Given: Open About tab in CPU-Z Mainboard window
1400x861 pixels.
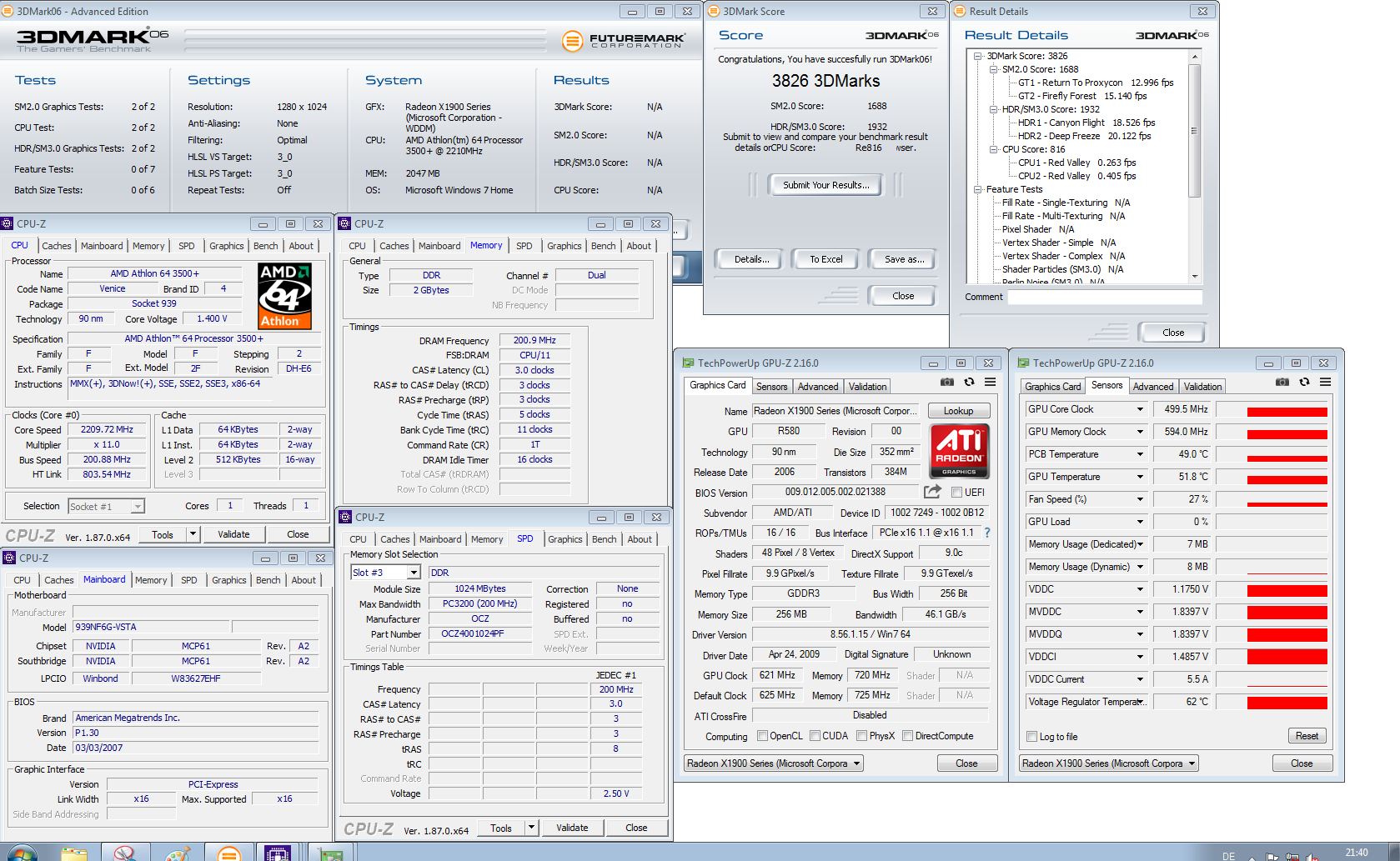Looking at the screenshot, I should tap(304, 580).
